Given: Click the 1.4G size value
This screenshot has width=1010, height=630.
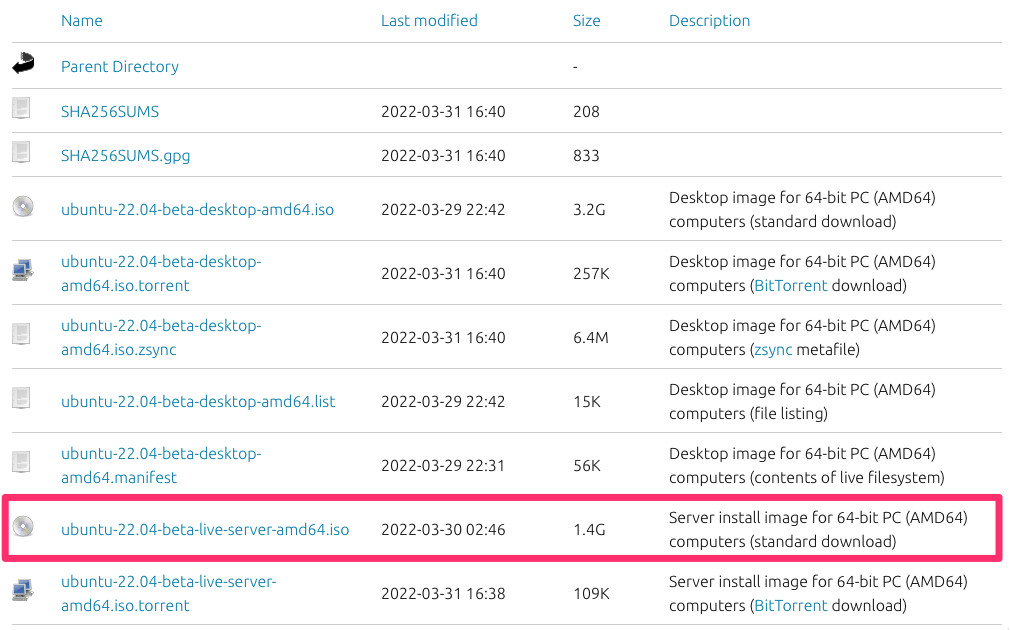Looking at the screenshot, I should (x=589, y=530).
